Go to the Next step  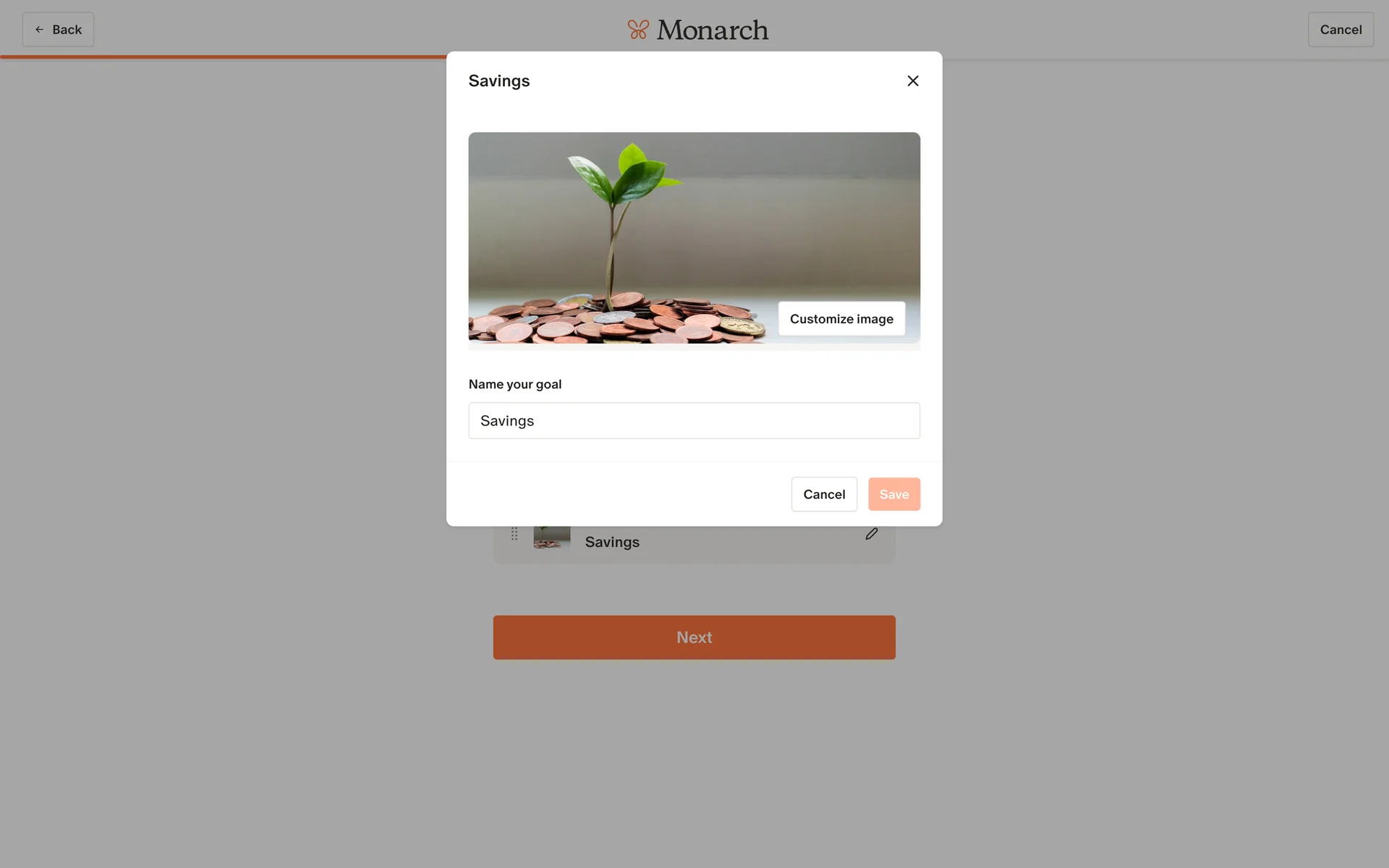[694, 637]
